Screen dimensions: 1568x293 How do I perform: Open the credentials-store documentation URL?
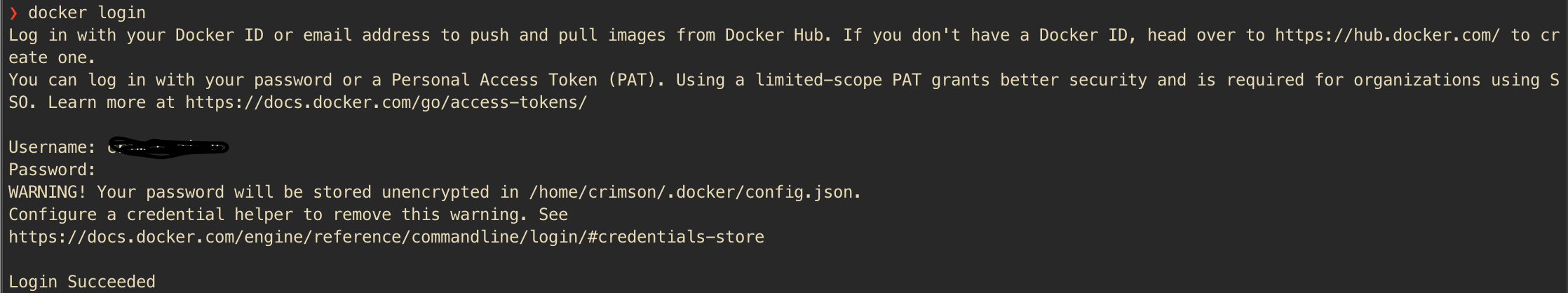386,238
